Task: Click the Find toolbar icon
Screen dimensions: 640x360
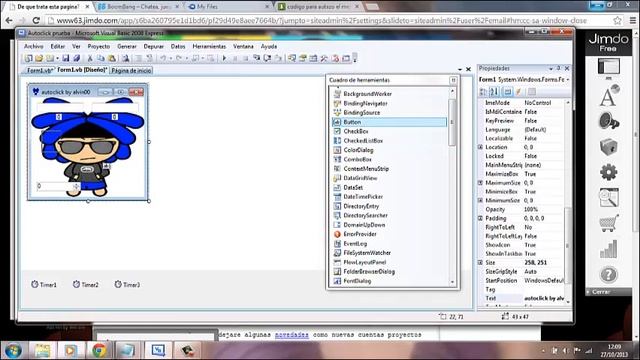Action: tap(126, 58)
